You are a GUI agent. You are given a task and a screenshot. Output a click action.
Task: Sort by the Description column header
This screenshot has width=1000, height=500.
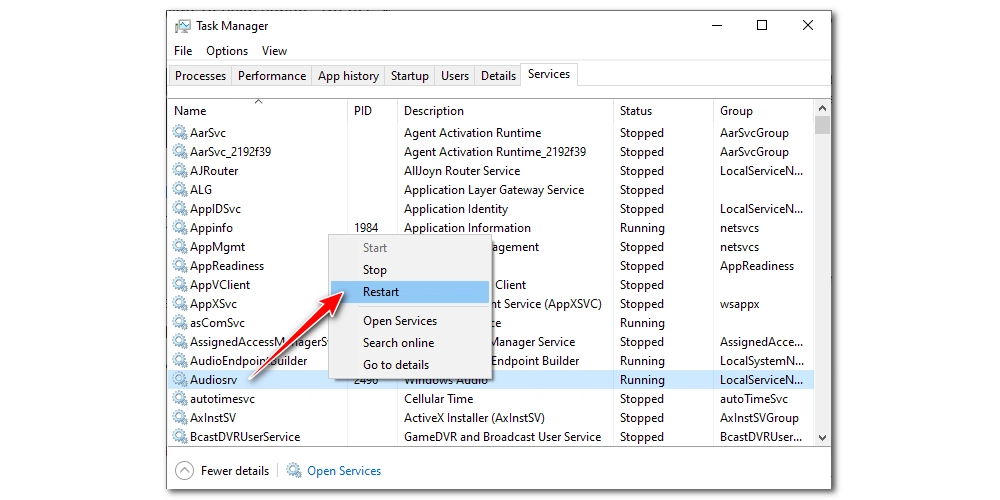pyautogui.click(x=505, y=111)
